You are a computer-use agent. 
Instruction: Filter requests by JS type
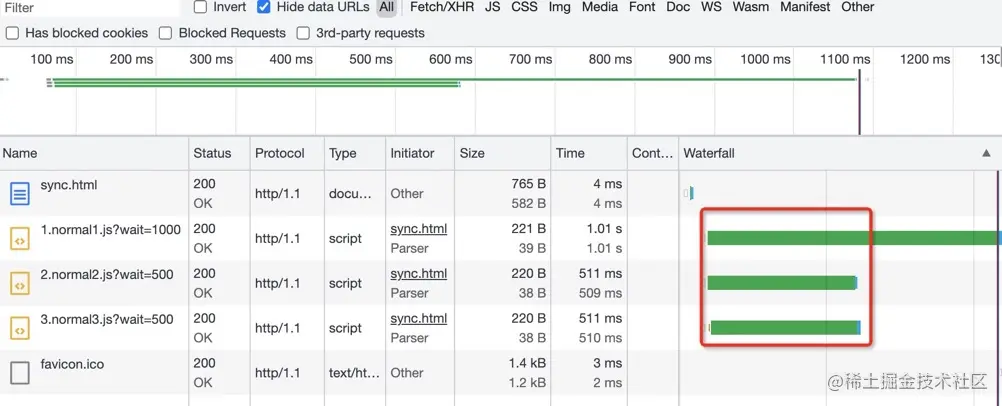click(x=493, y=7)
